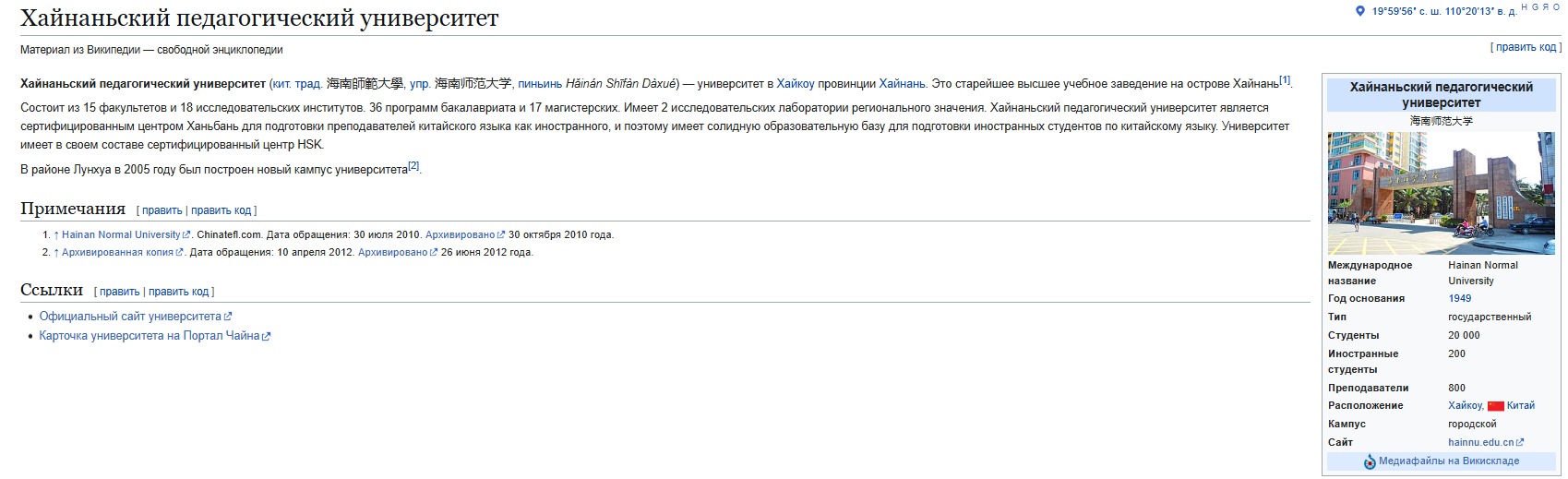The width and height of the screenshot is (1568, 479).
Task: Click 'править код' at top right
Action: click(1526, 47)
